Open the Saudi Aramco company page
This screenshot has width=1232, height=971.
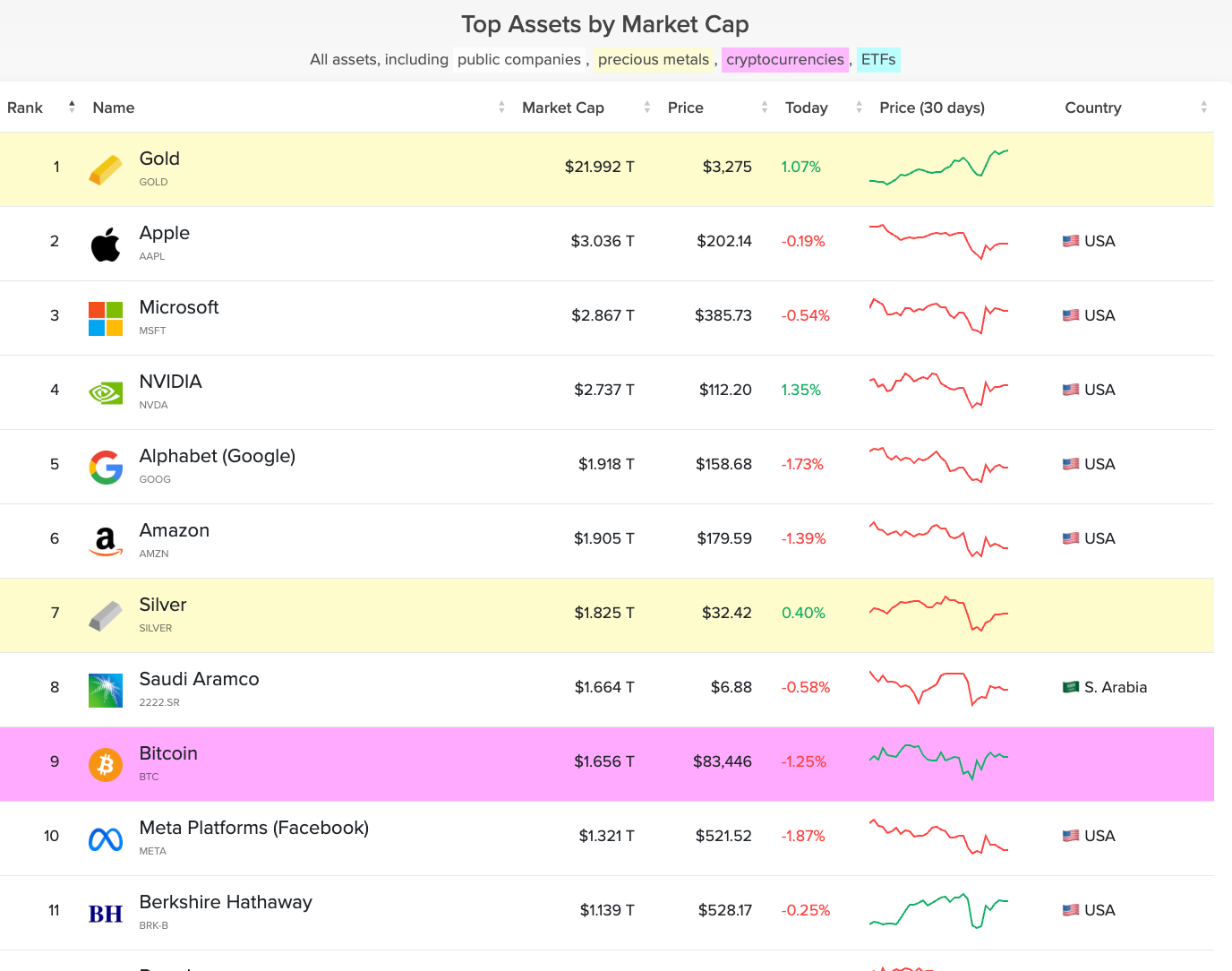click(200, 679)
